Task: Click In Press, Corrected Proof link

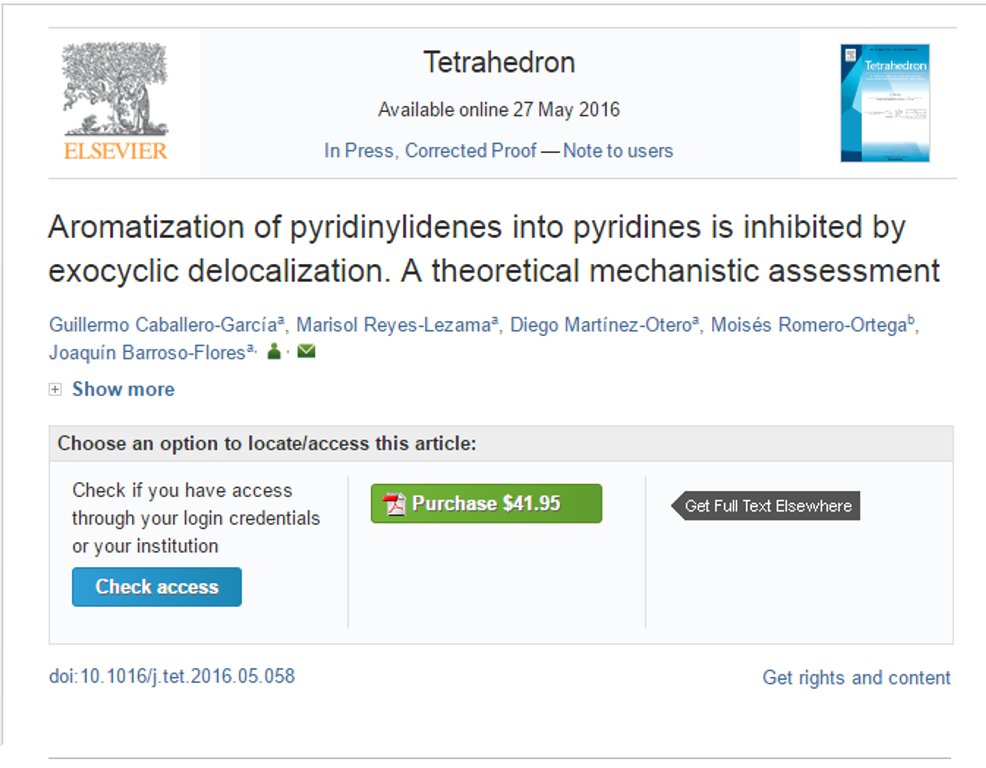Action: tap(430, 151)
